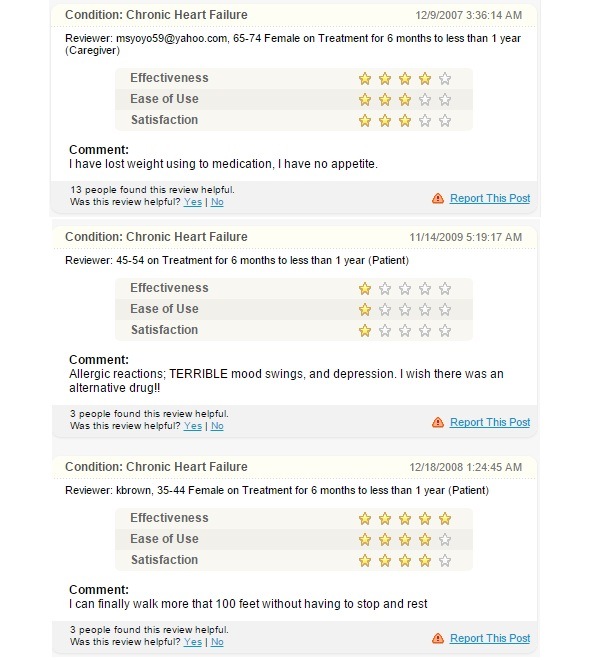Click the warning icon in the msyoyo59 review
The width and height of the screenshot is (600, 660).
pyautogui.click(x=438, y=198)
